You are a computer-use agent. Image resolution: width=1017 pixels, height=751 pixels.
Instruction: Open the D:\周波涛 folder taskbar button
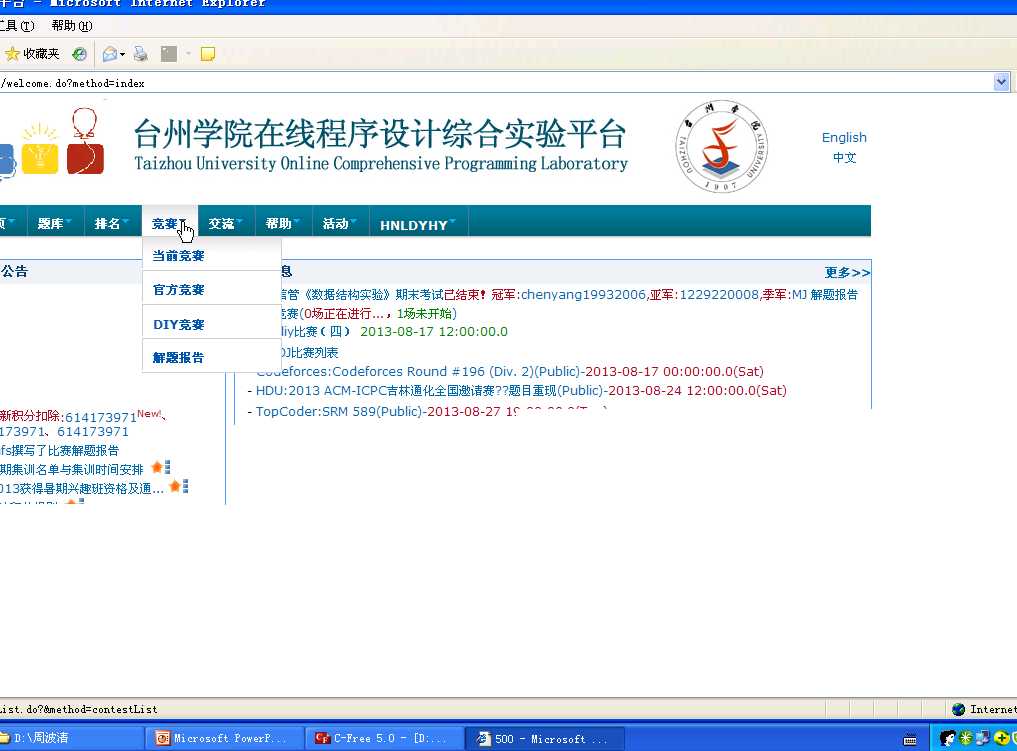tap(70, 738)
